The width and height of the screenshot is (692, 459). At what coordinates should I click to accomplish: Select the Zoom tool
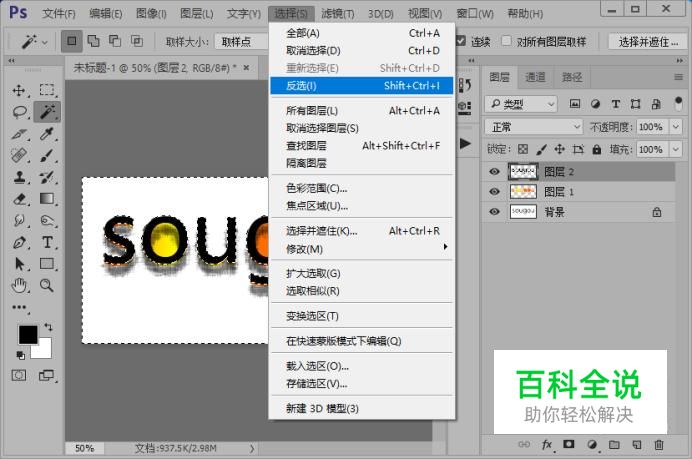(47, 286)
